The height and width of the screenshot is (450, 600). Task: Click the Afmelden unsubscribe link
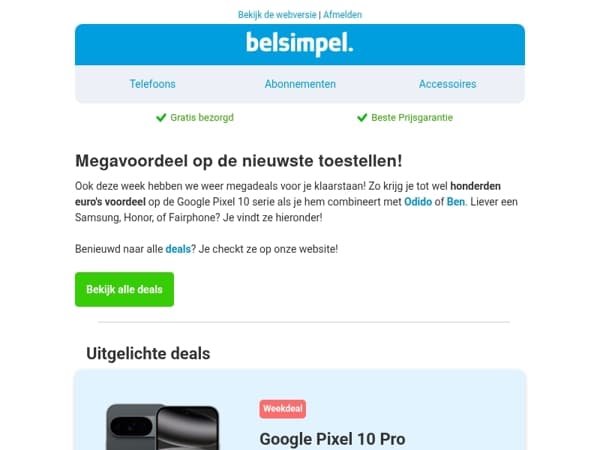pyautogui.click(x=342, y=15)
